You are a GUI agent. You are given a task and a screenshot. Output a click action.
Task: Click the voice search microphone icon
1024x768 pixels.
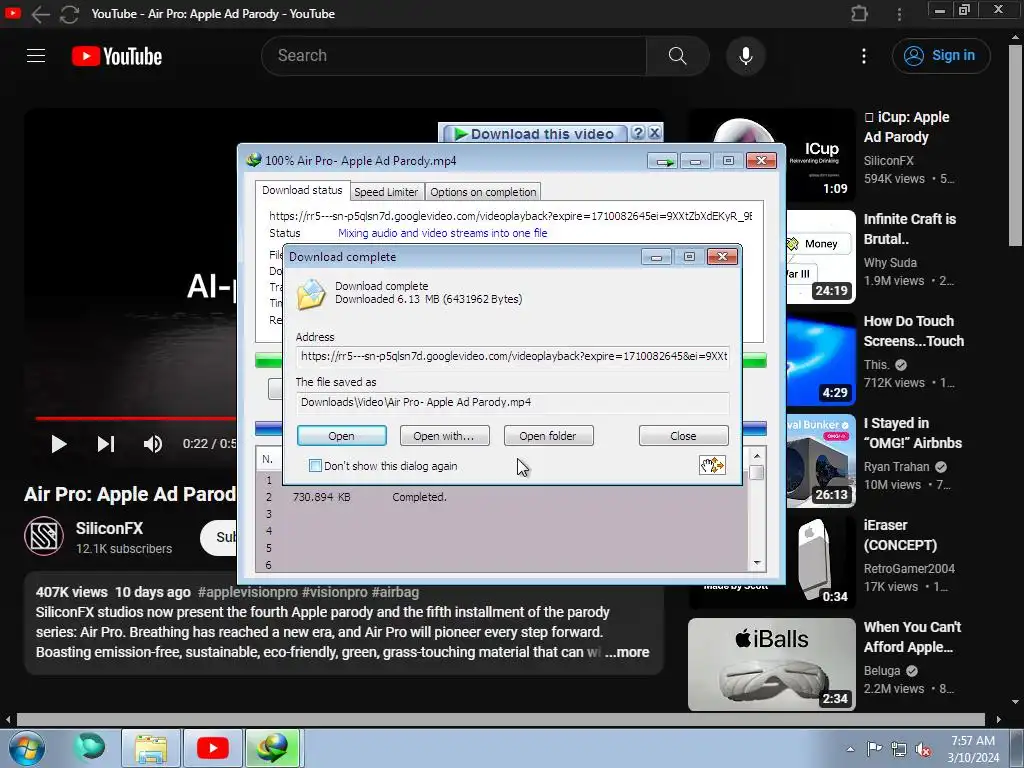(746, 56)
